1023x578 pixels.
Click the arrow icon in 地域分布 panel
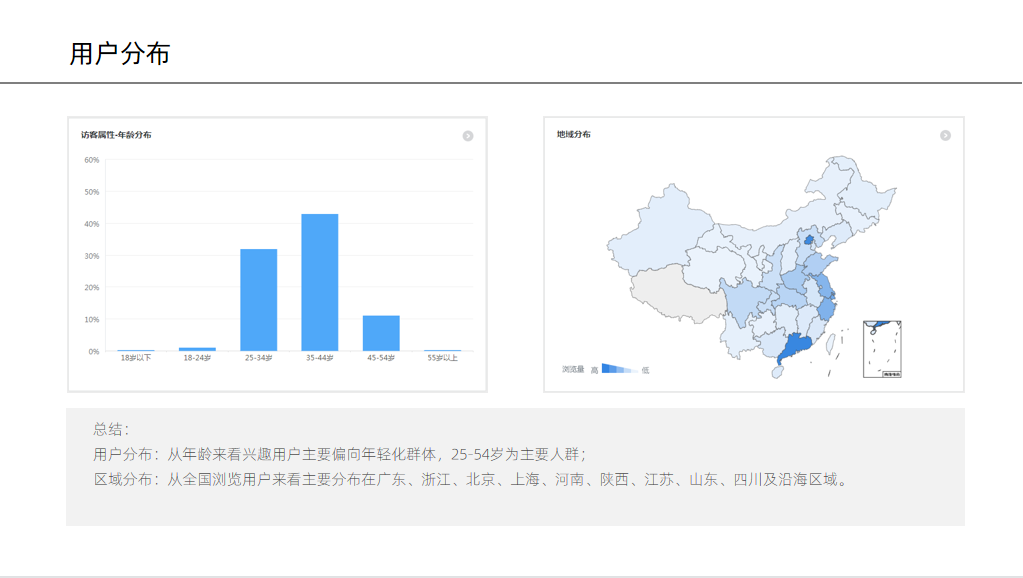(x=945, y=136)
